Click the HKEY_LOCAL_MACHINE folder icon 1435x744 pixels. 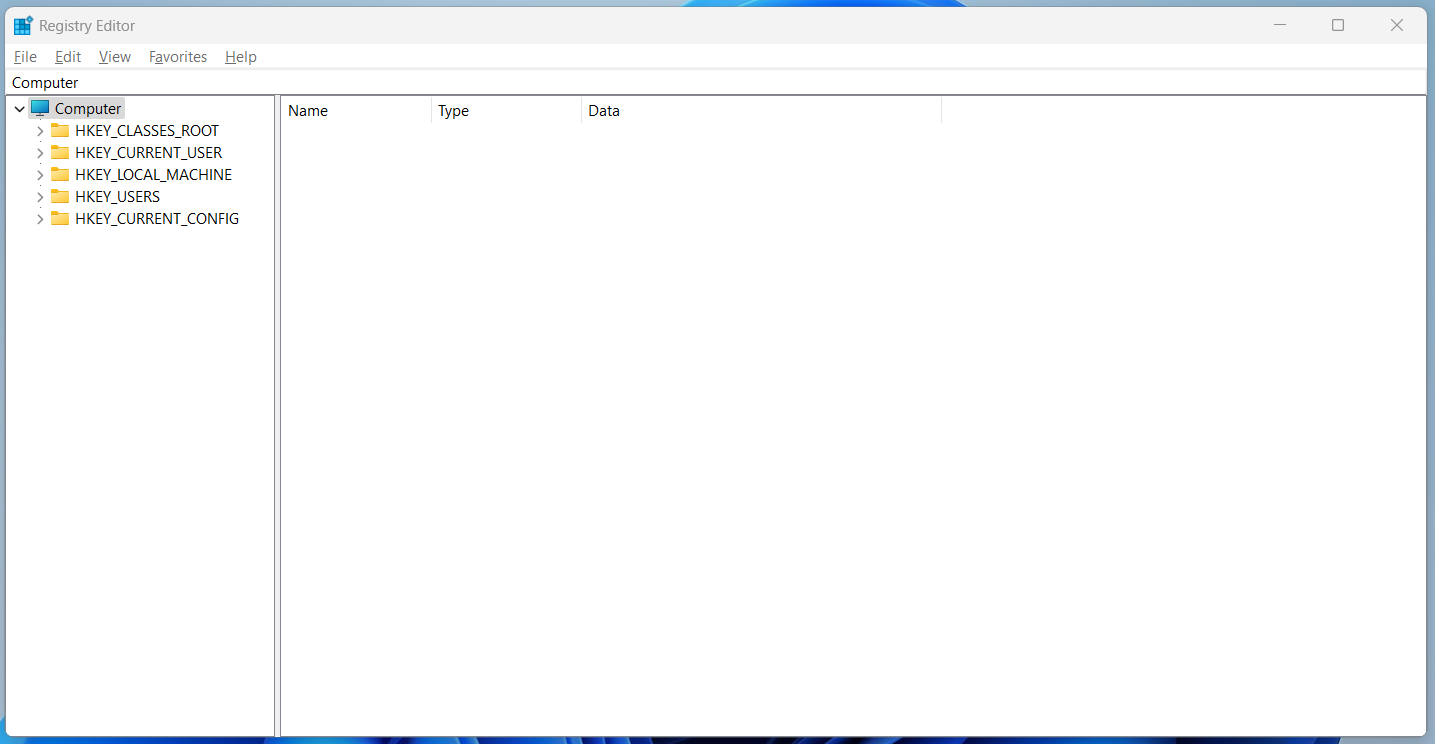pos(60,174)
